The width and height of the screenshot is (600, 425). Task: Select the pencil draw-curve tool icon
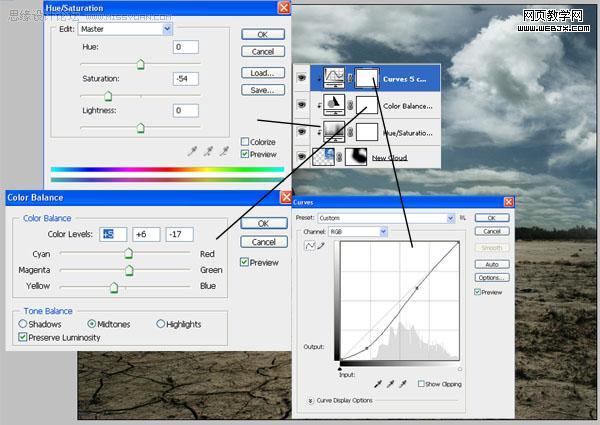tap(321, 246)
